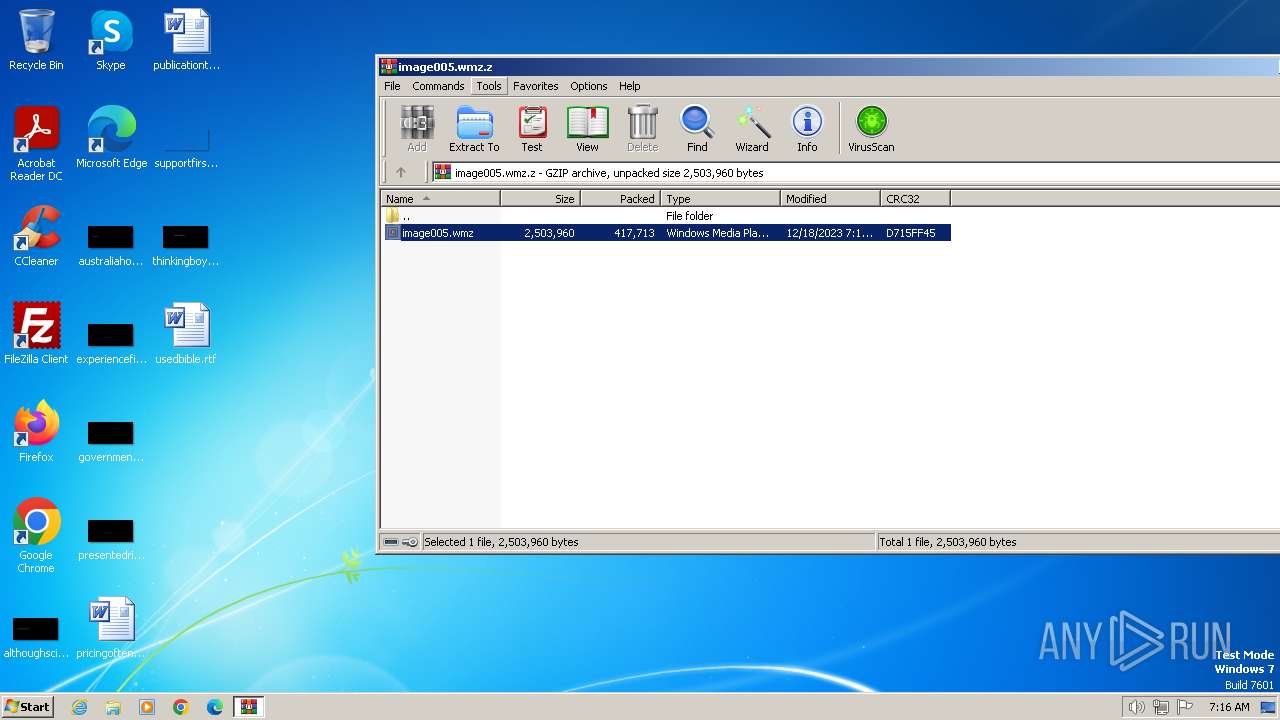Select usedbible.rtf desktop file
The width and height of the screenshot is (1280, 720).
(x=186, y=334)
